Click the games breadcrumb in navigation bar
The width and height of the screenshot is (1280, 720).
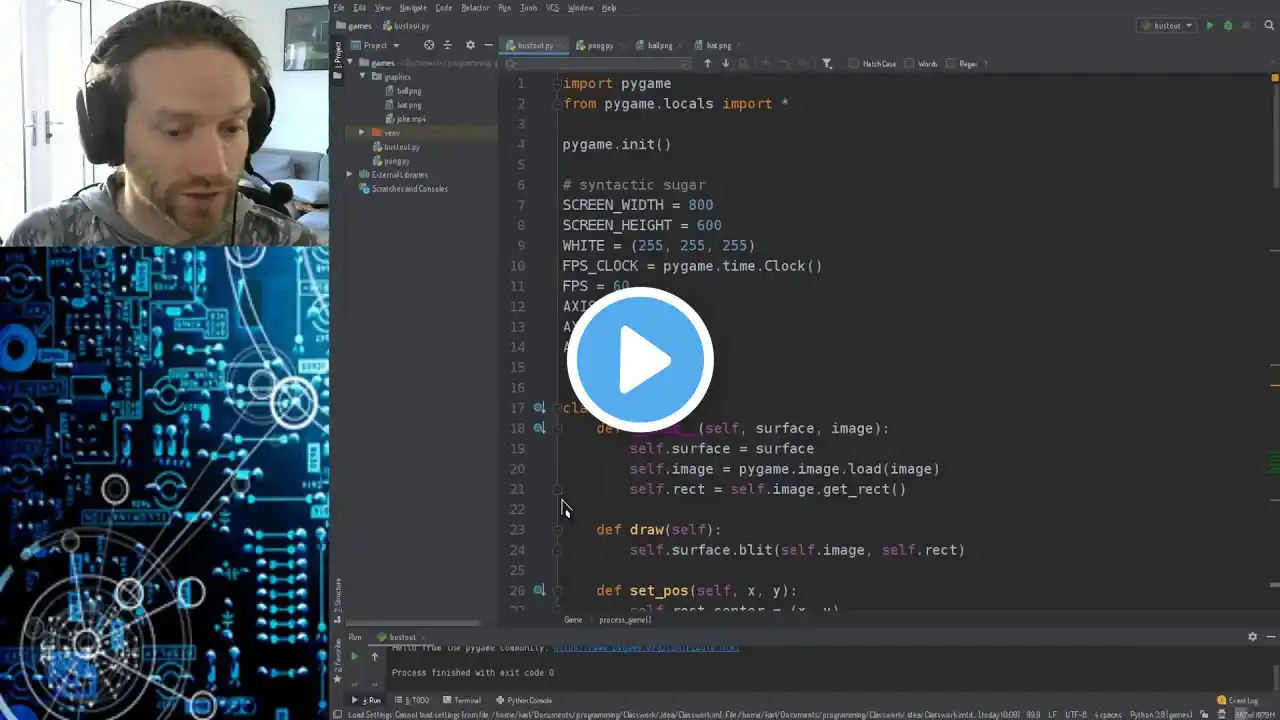(358, 26)
